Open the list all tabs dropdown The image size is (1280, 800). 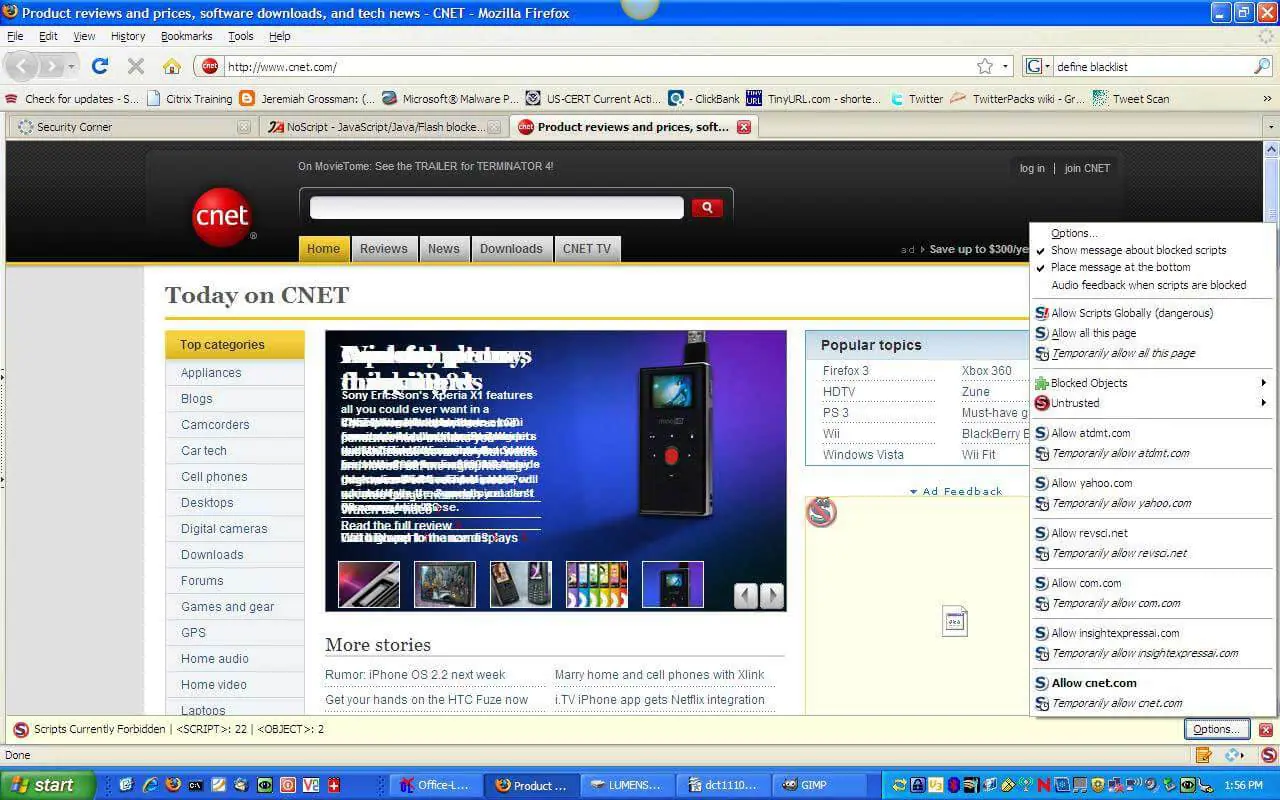1271,127
